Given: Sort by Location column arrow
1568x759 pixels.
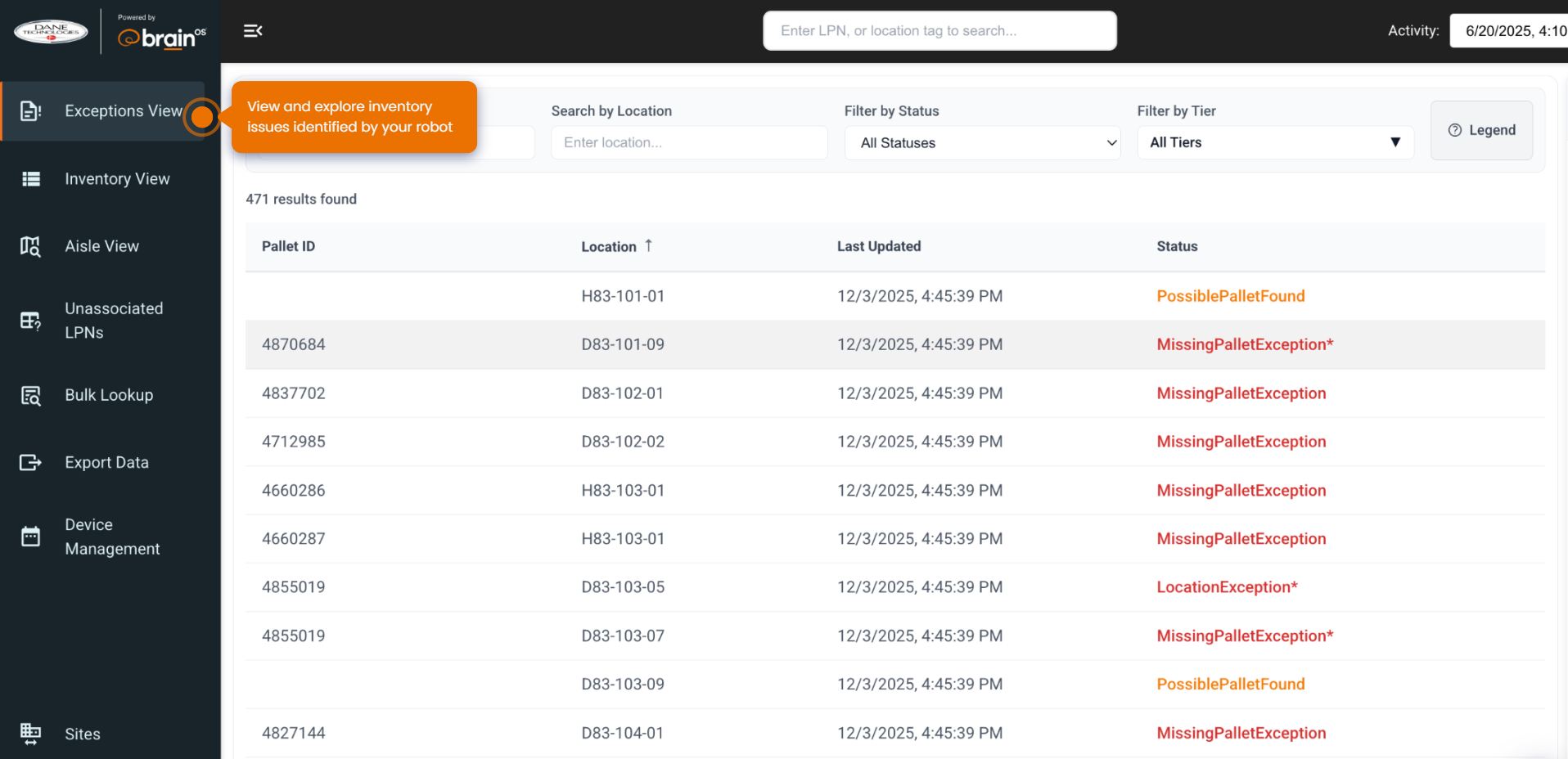Looking at the screenshot, I should click(x=648, y=245).
